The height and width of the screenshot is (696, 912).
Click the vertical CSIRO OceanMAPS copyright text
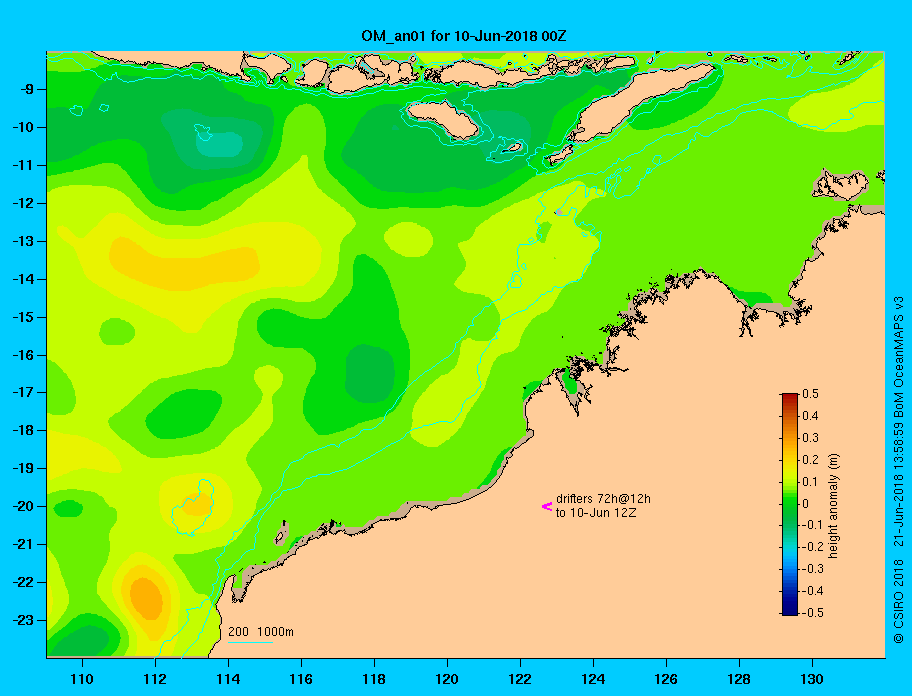pos(899,469)
